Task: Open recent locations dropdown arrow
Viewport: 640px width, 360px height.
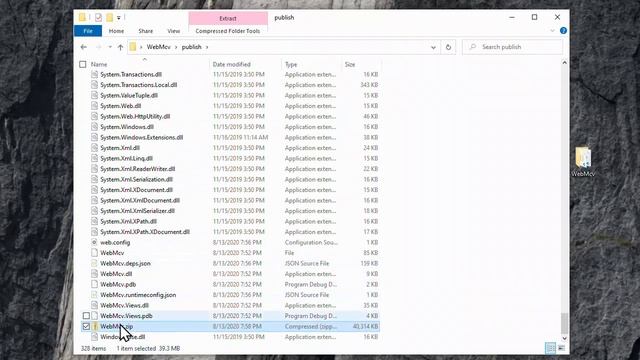Action: pos(110,47)
